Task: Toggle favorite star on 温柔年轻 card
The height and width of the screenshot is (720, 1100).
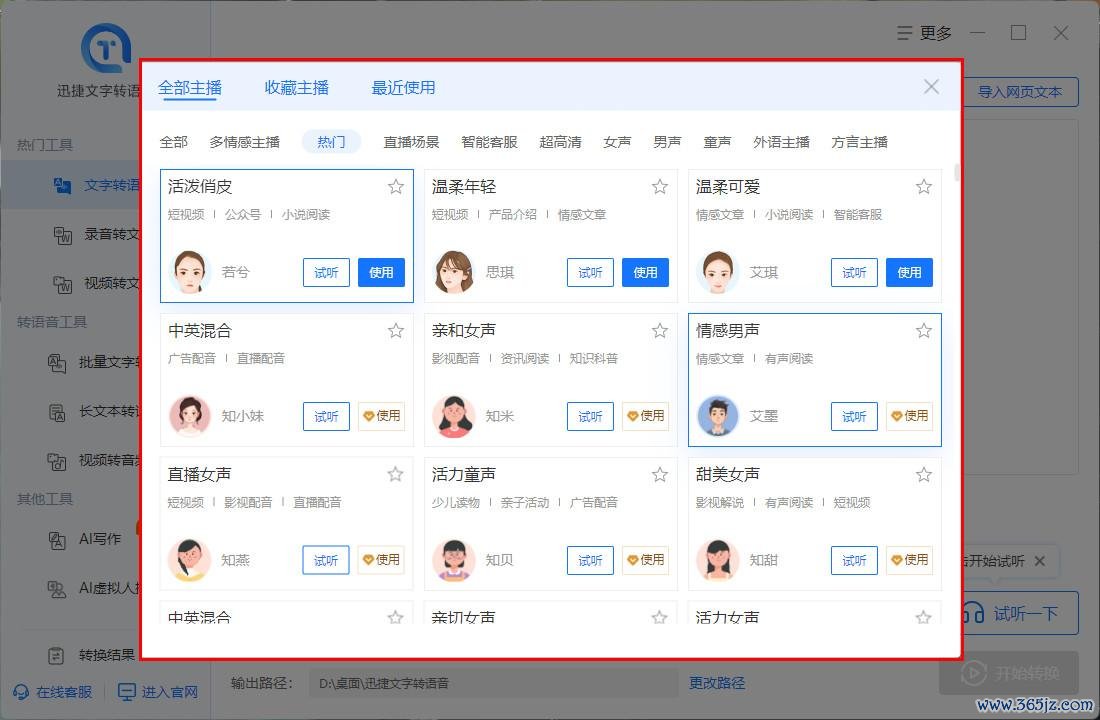Action: [x=660, y=187]
